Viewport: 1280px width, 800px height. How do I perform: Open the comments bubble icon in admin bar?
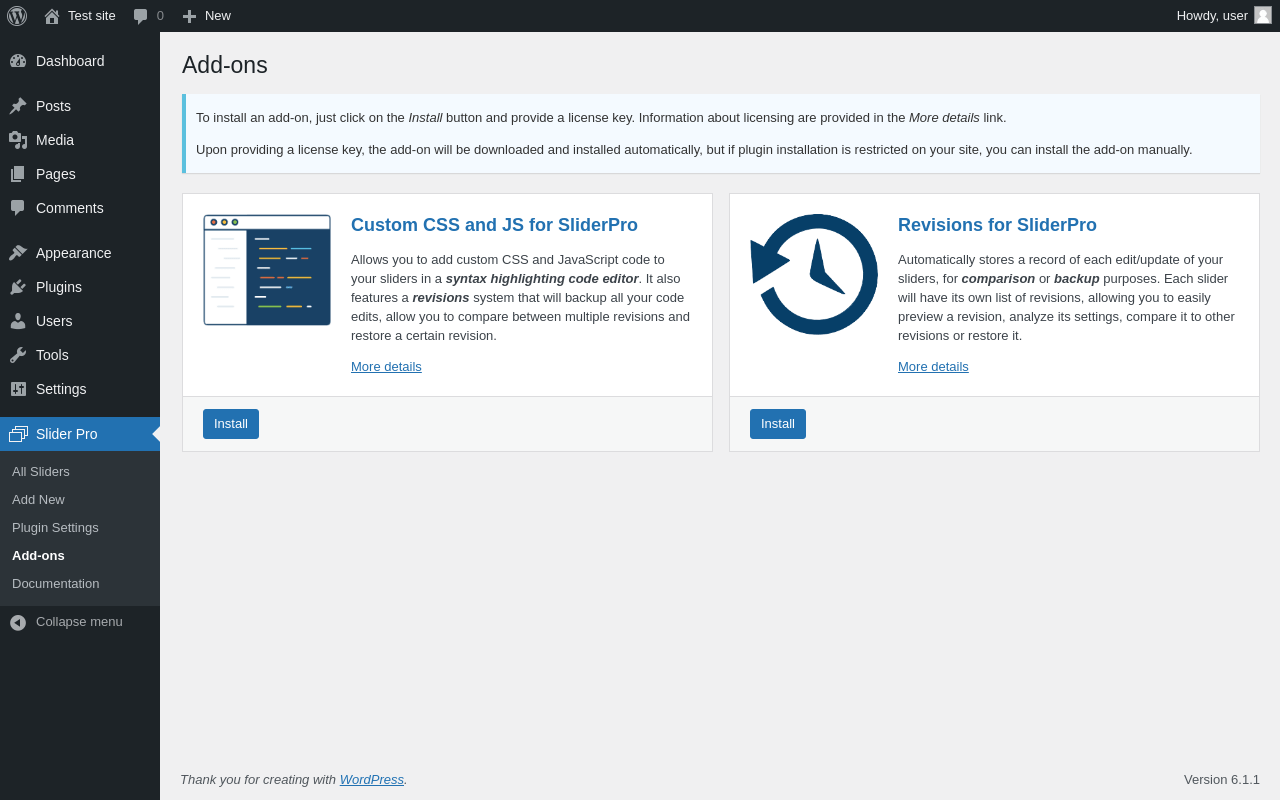pos(140,16)
